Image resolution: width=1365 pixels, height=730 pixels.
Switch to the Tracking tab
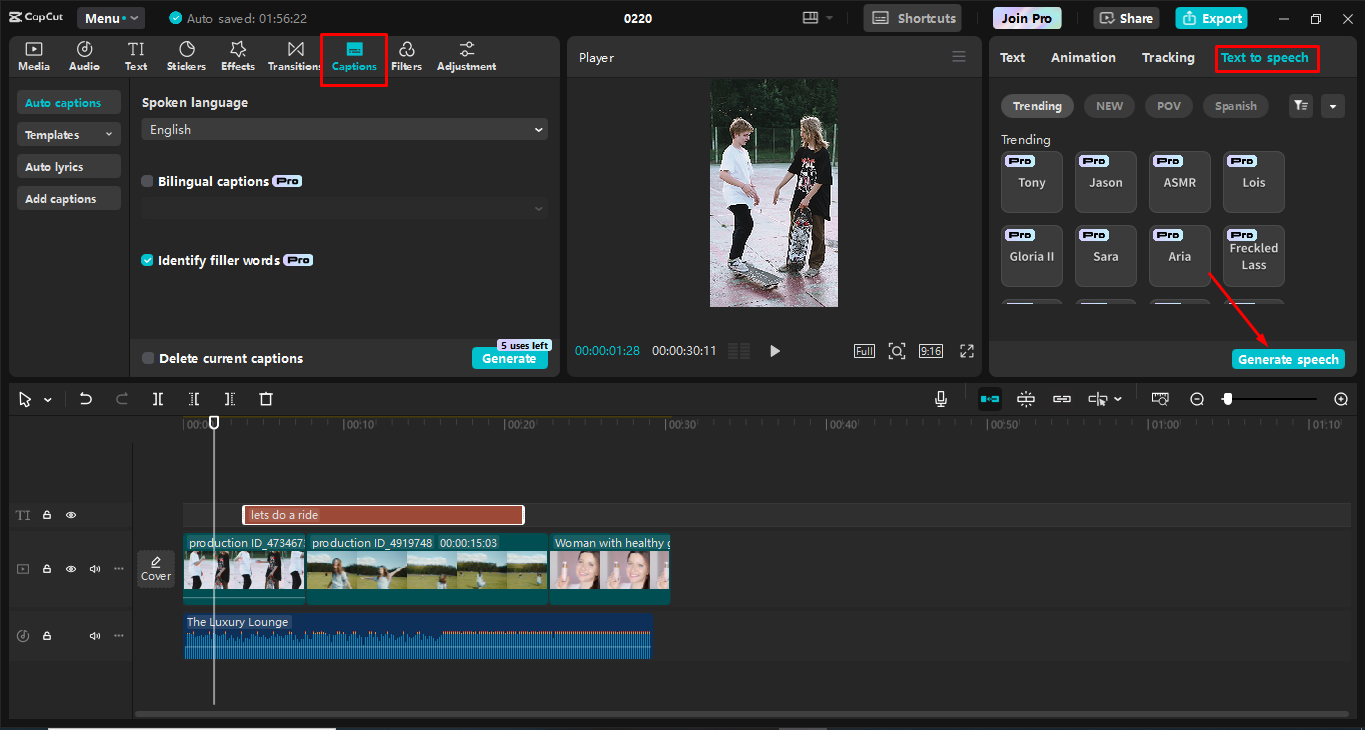(x=1168, y=58)
